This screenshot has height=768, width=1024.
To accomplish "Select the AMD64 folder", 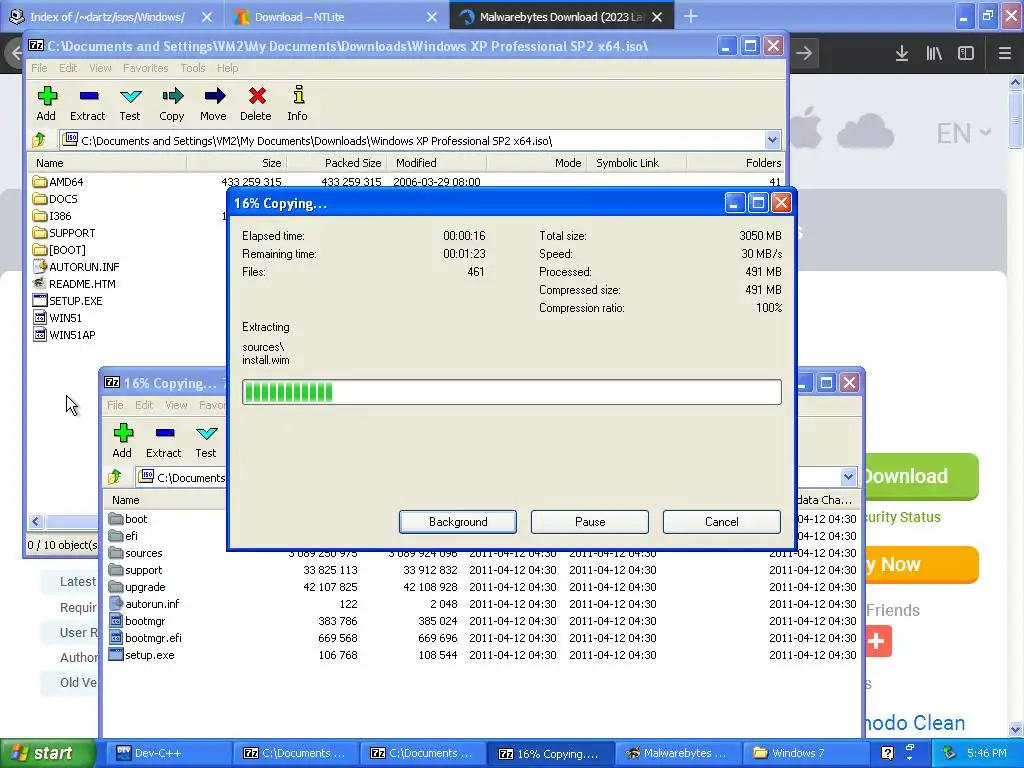I will point(59,182).
